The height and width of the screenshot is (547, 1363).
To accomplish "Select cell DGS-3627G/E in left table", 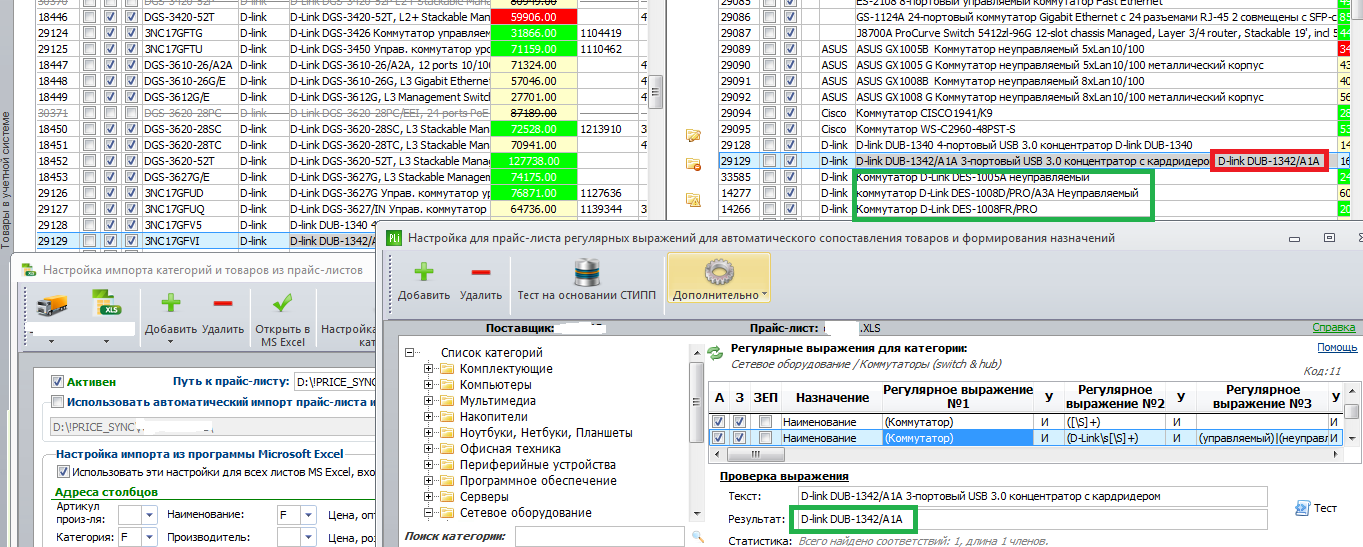I will tap(190, 177).
